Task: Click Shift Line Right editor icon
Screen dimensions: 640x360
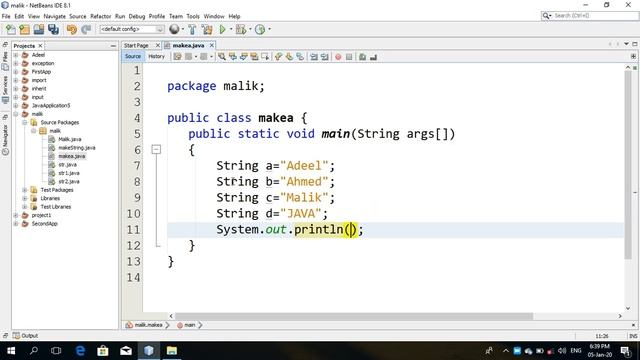Action: pyautogui.click(x=324, y=57)
